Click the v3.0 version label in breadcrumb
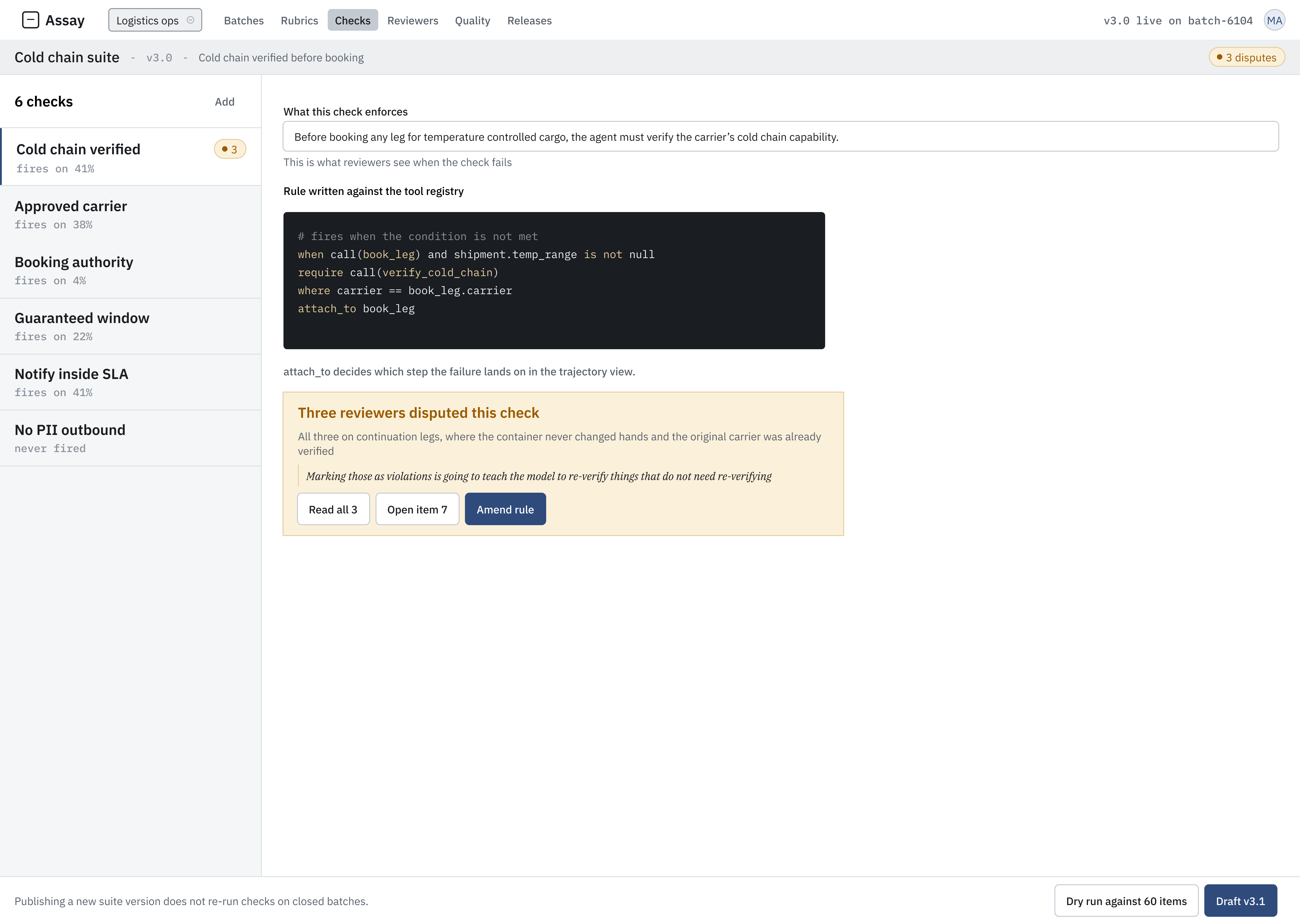The width and height of the screenshot is (1300, 924). click(x=159, y=58)
